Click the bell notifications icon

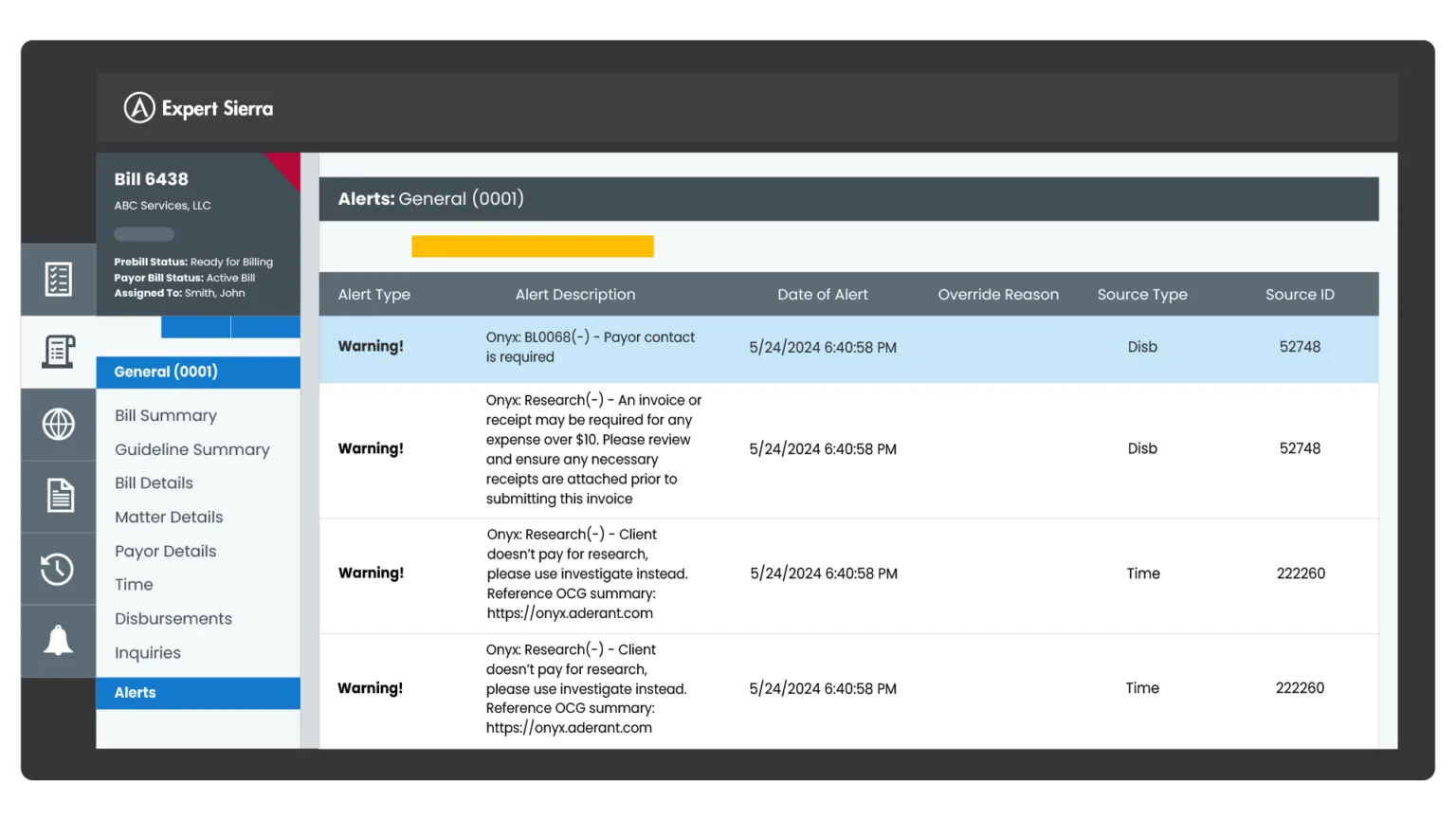pyautogui.click(x=58, y=641)
